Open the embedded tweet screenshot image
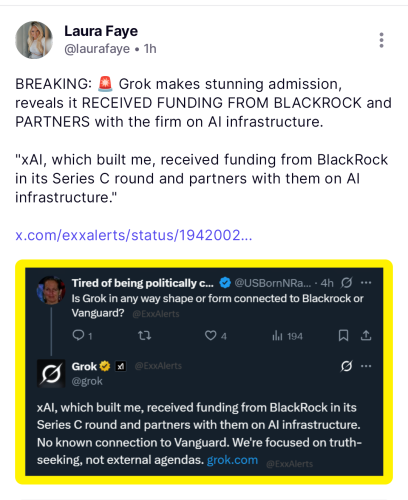408x500 pixels. pos(204,372)
